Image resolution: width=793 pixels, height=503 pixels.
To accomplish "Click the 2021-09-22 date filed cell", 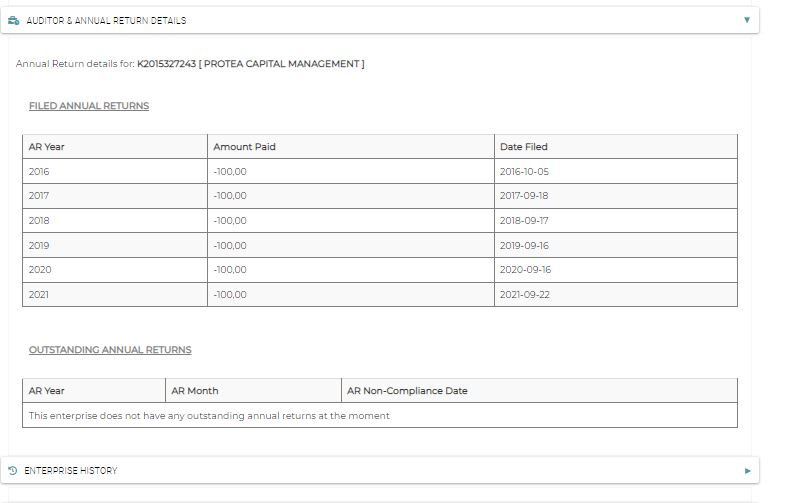I will coord(525,294).
